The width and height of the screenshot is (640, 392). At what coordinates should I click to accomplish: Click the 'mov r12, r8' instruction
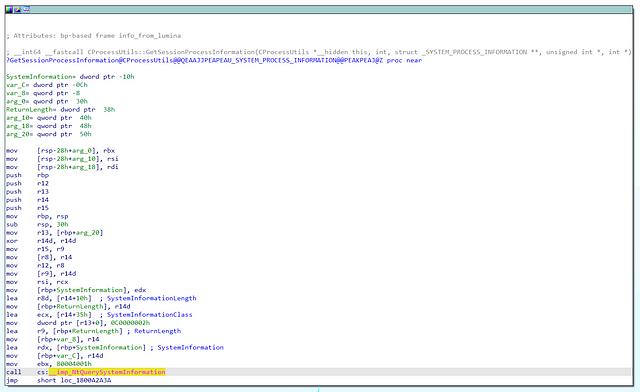coord(35,265)
